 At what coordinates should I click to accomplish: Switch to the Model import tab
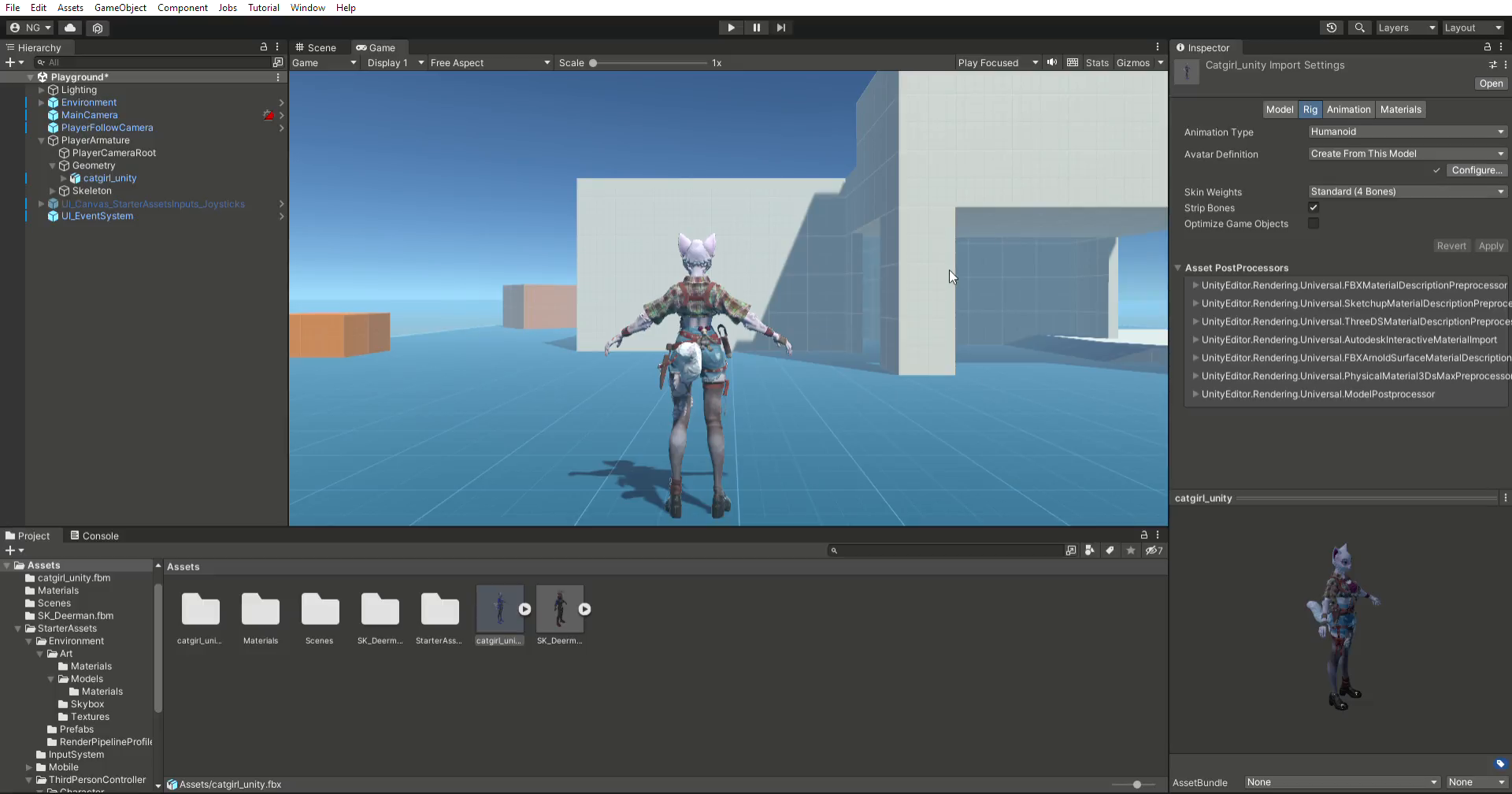(1280, 109)
